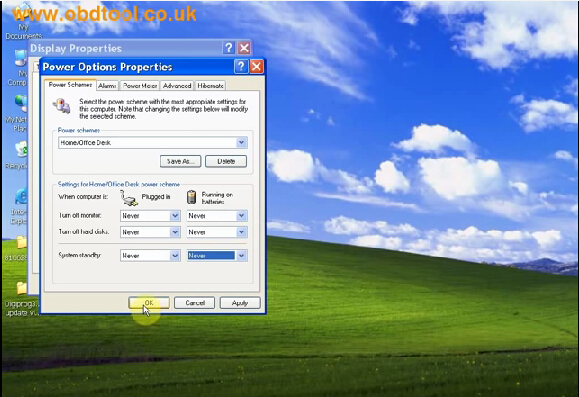Open Turn off hard disks plugged-in dropdown

150,232
